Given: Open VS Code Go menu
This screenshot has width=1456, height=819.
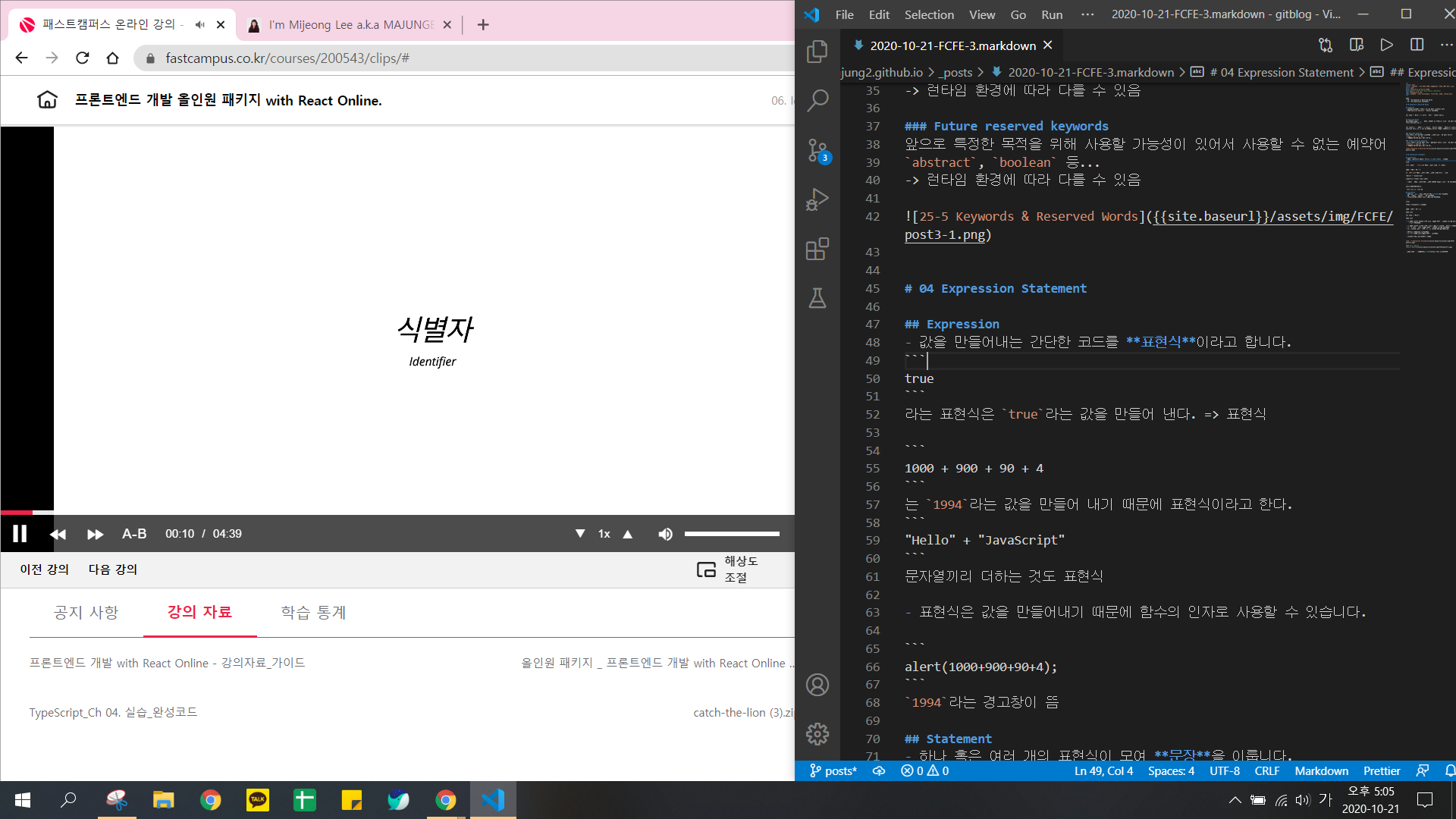Looking at the screenshot, I should click(1018, 14).
